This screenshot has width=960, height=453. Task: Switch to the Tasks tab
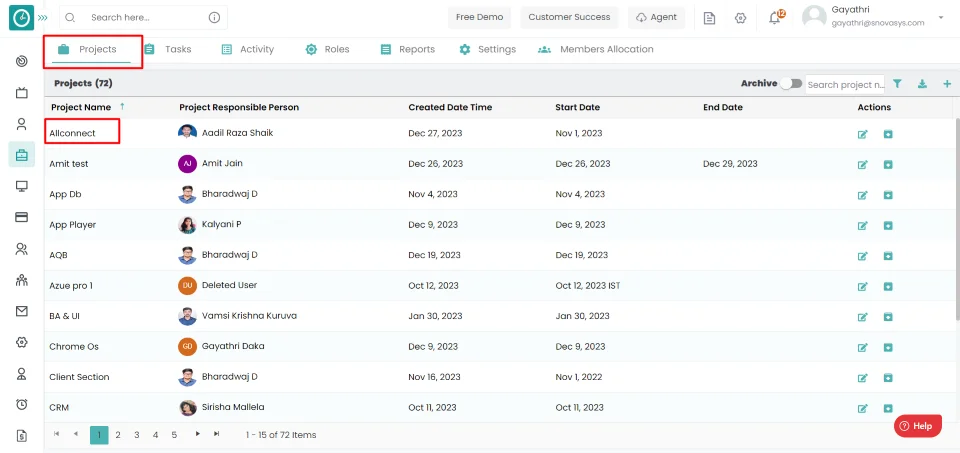pos(167,50)
